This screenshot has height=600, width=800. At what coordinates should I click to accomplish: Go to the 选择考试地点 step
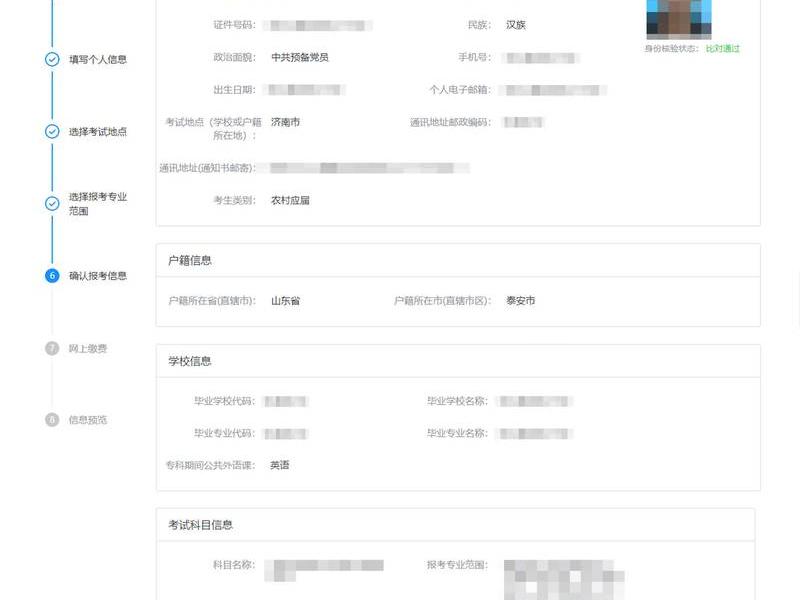pos(98,132)
